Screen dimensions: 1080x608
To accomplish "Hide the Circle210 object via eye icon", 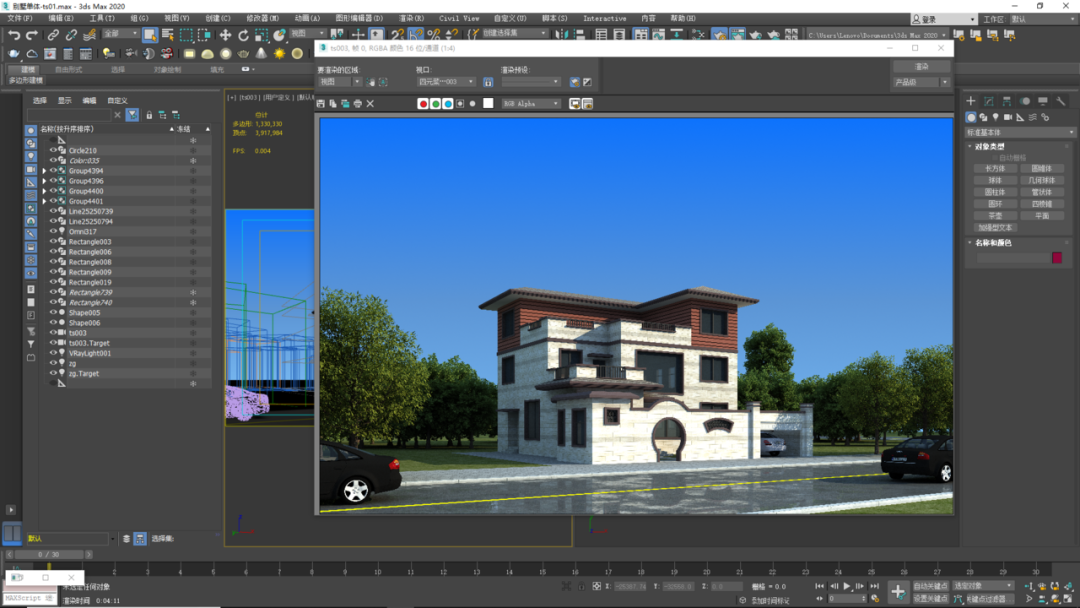I will [53, 149].
